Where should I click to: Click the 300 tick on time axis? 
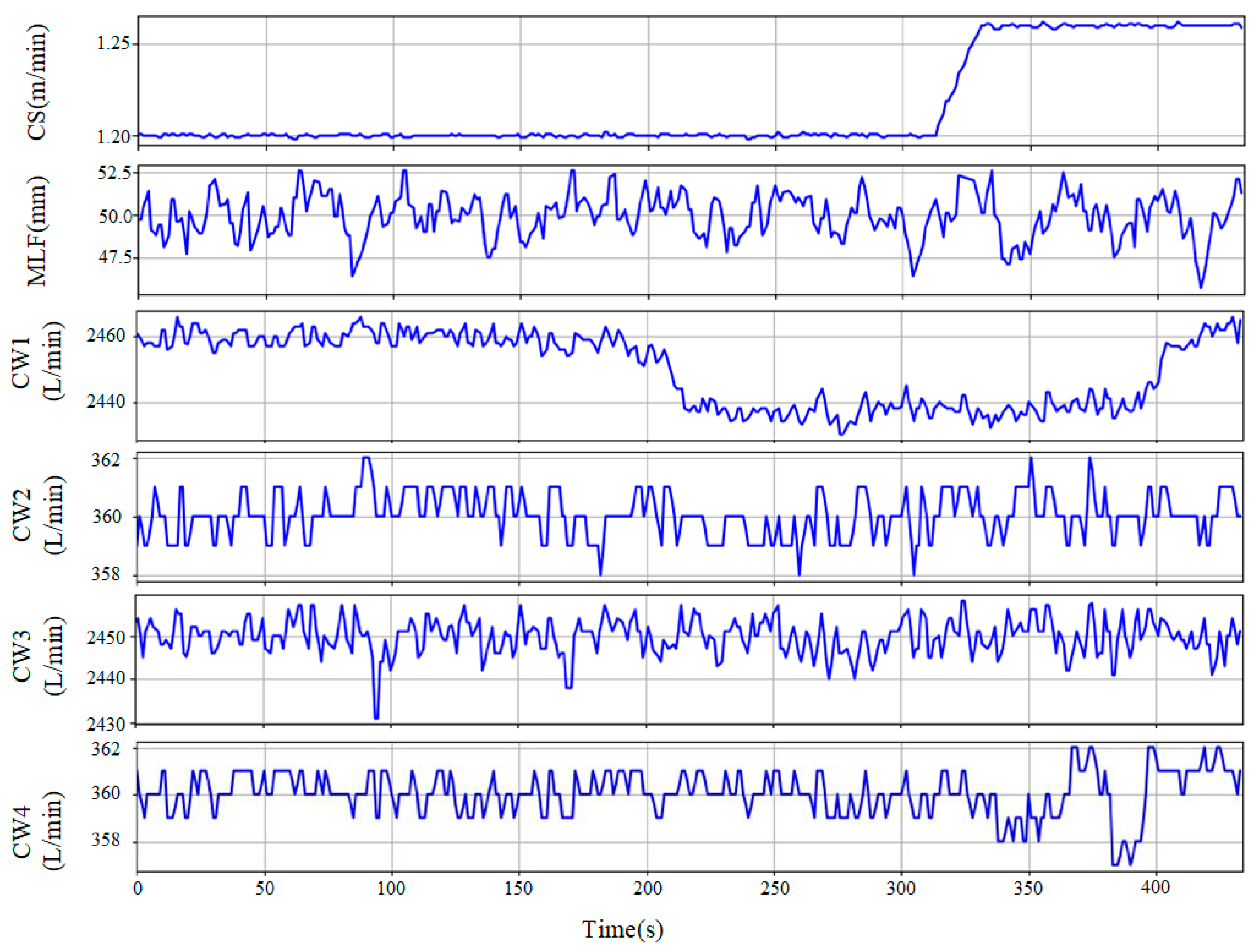pyautogui.click(x=902, y=888)
